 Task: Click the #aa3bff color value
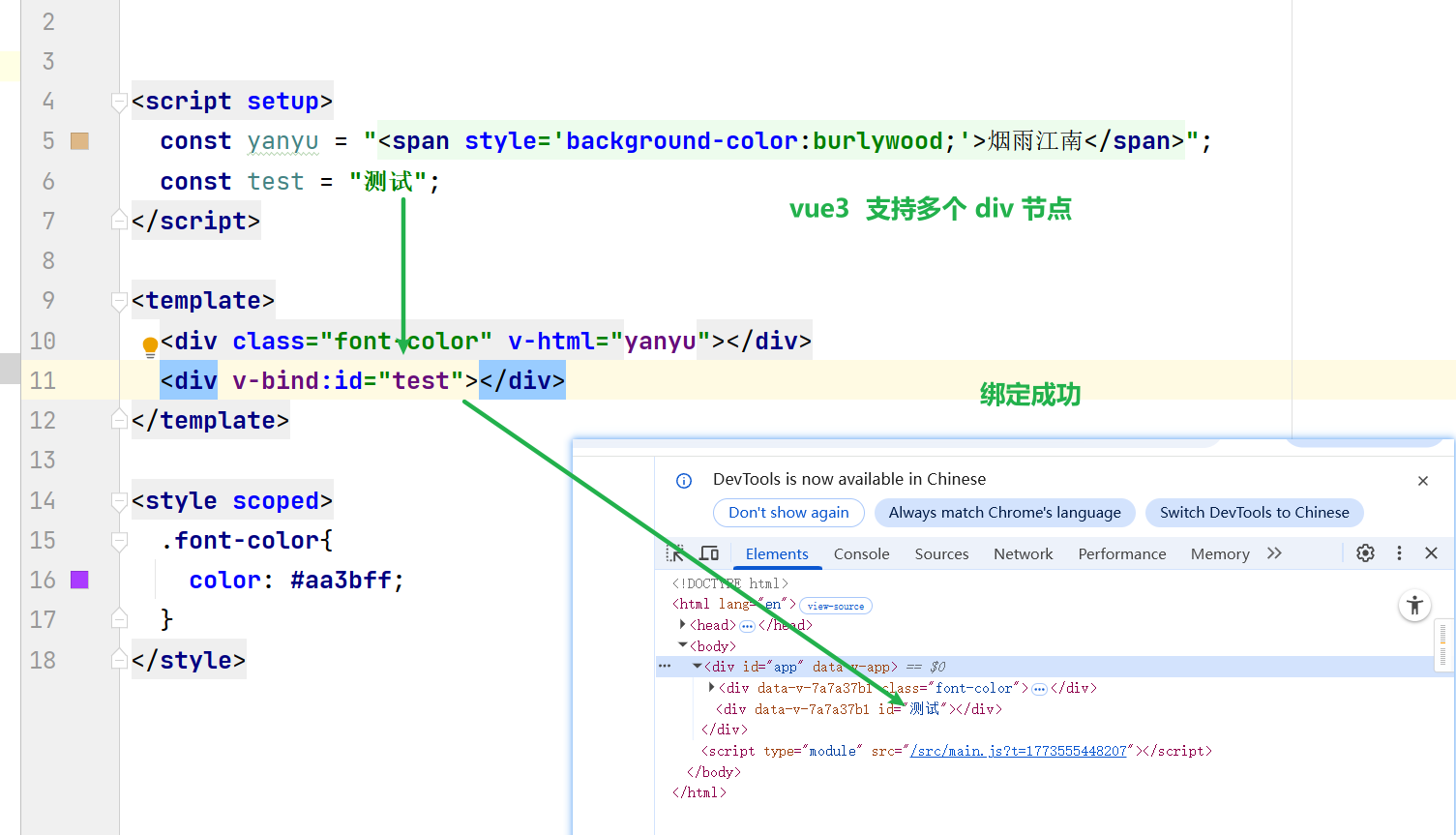[x=341, y=580]
